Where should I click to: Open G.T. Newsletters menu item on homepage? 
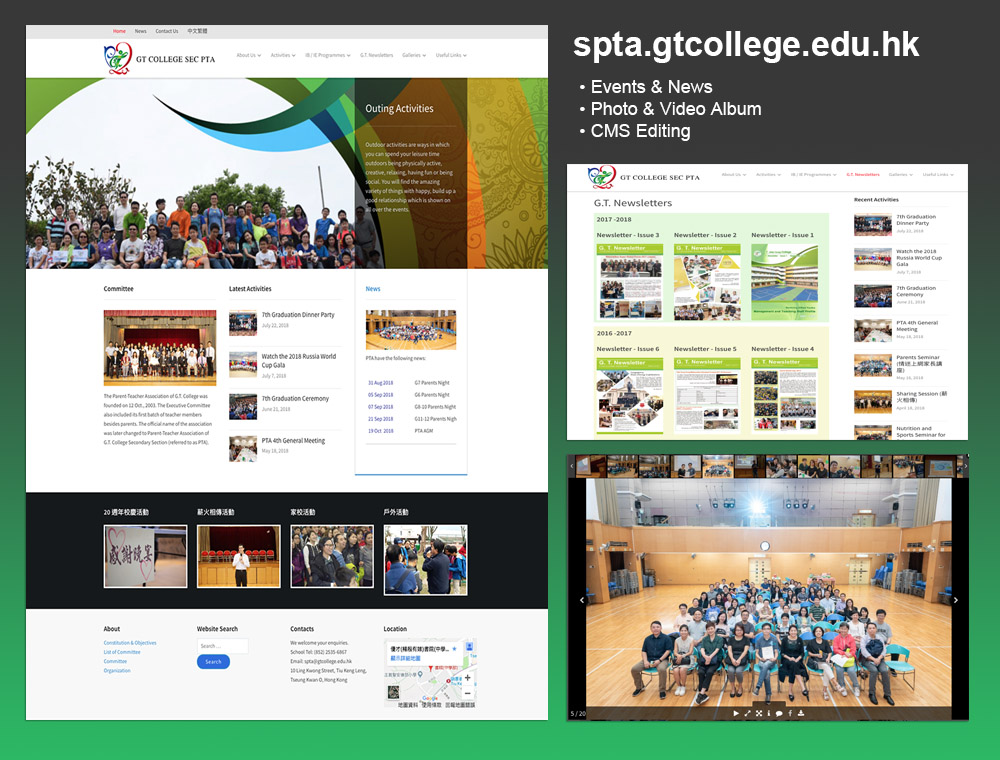[x=376, y=55]
